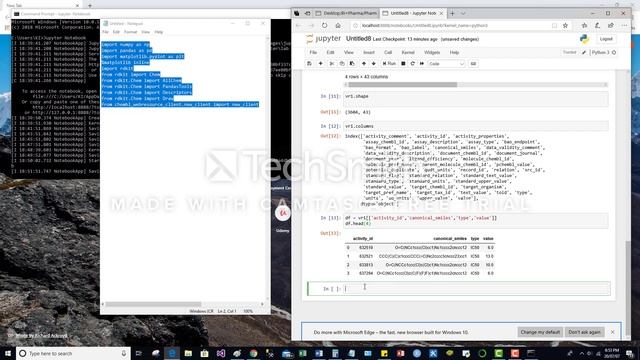Click the Jupyter logo
640x360 pixels.
pyautogui.click(x=323, y=39)
